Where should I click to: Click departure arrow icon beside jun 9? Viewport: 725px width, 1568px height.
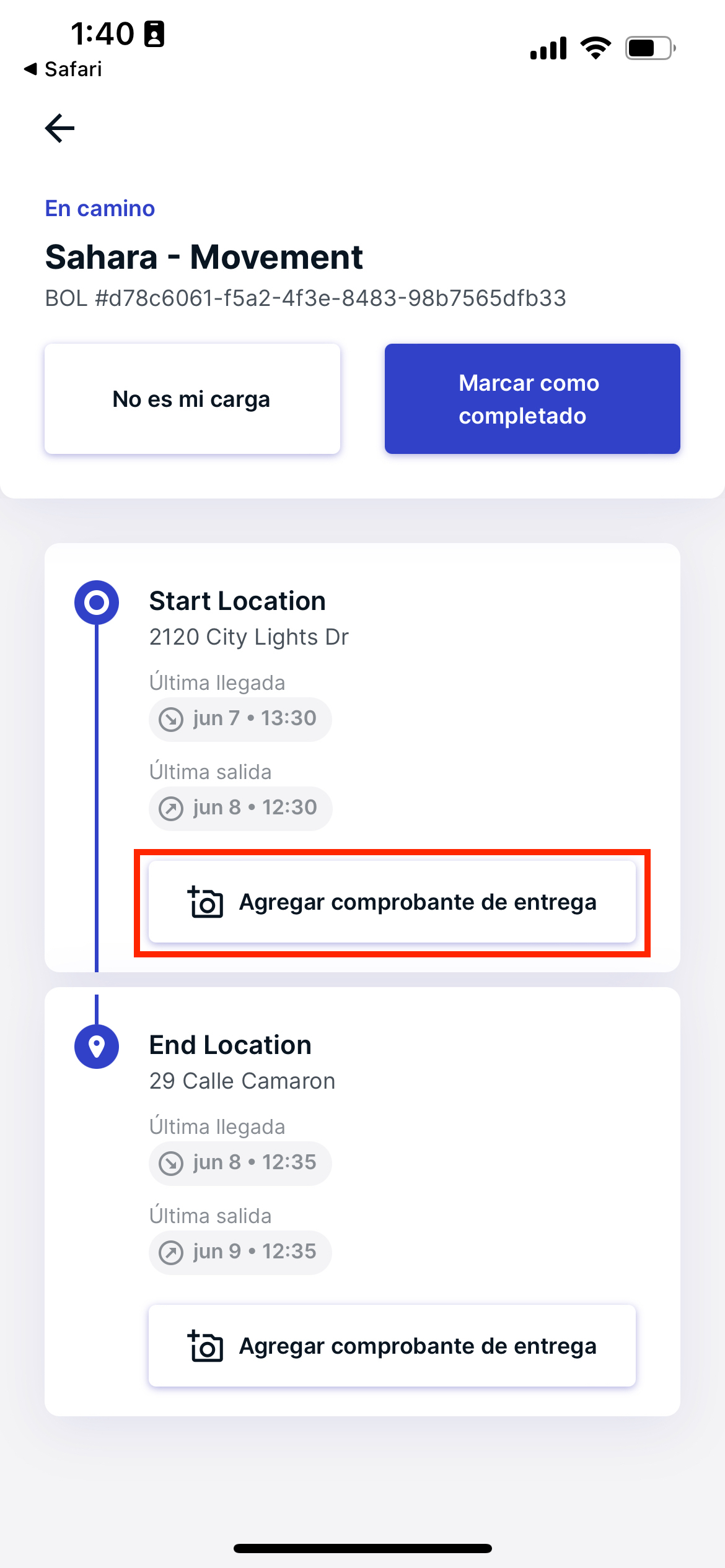[171, 1253]
